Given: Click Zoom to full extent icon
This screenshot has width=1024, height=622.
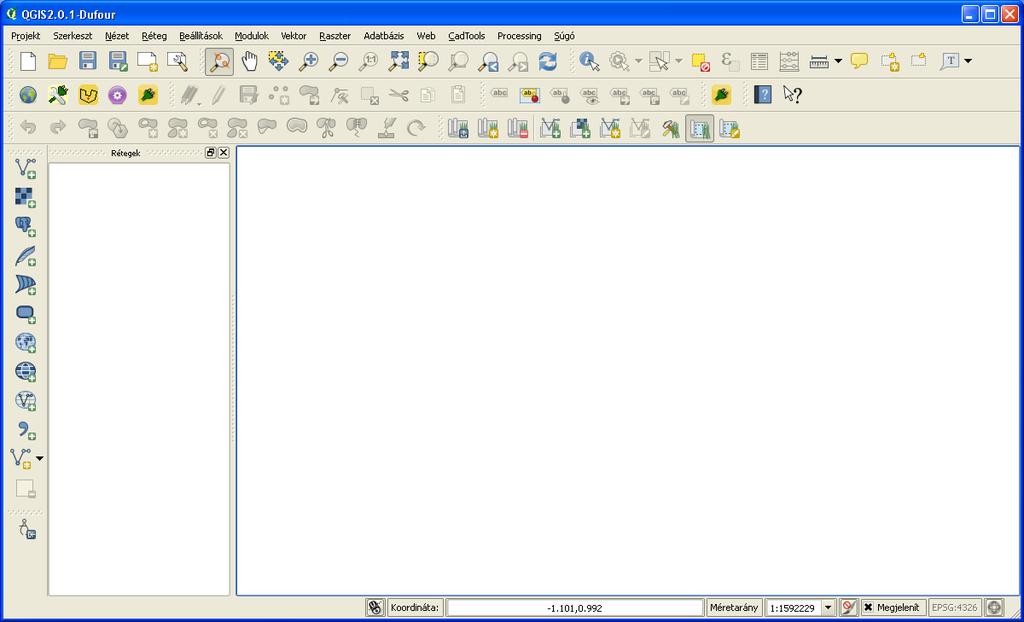Looking at the screenshot, I should pyautogui.click(x=398, y=61).
